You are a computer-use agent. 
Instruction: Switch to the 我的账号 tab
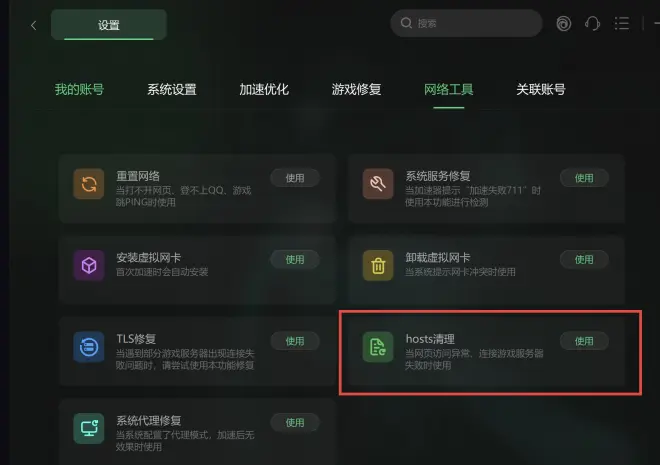point(79,89)
